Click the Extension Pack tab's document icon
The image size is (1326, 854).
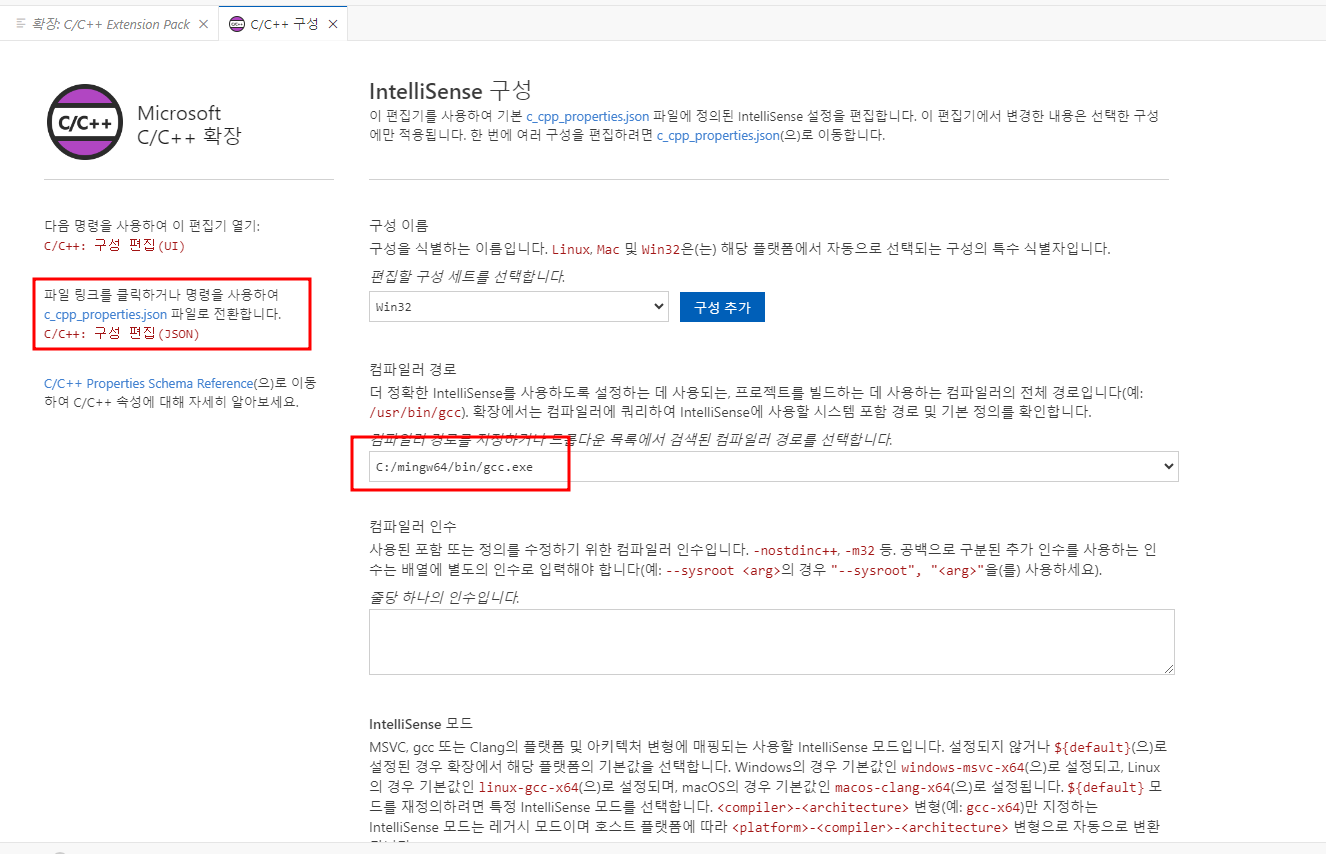point(21,24)
